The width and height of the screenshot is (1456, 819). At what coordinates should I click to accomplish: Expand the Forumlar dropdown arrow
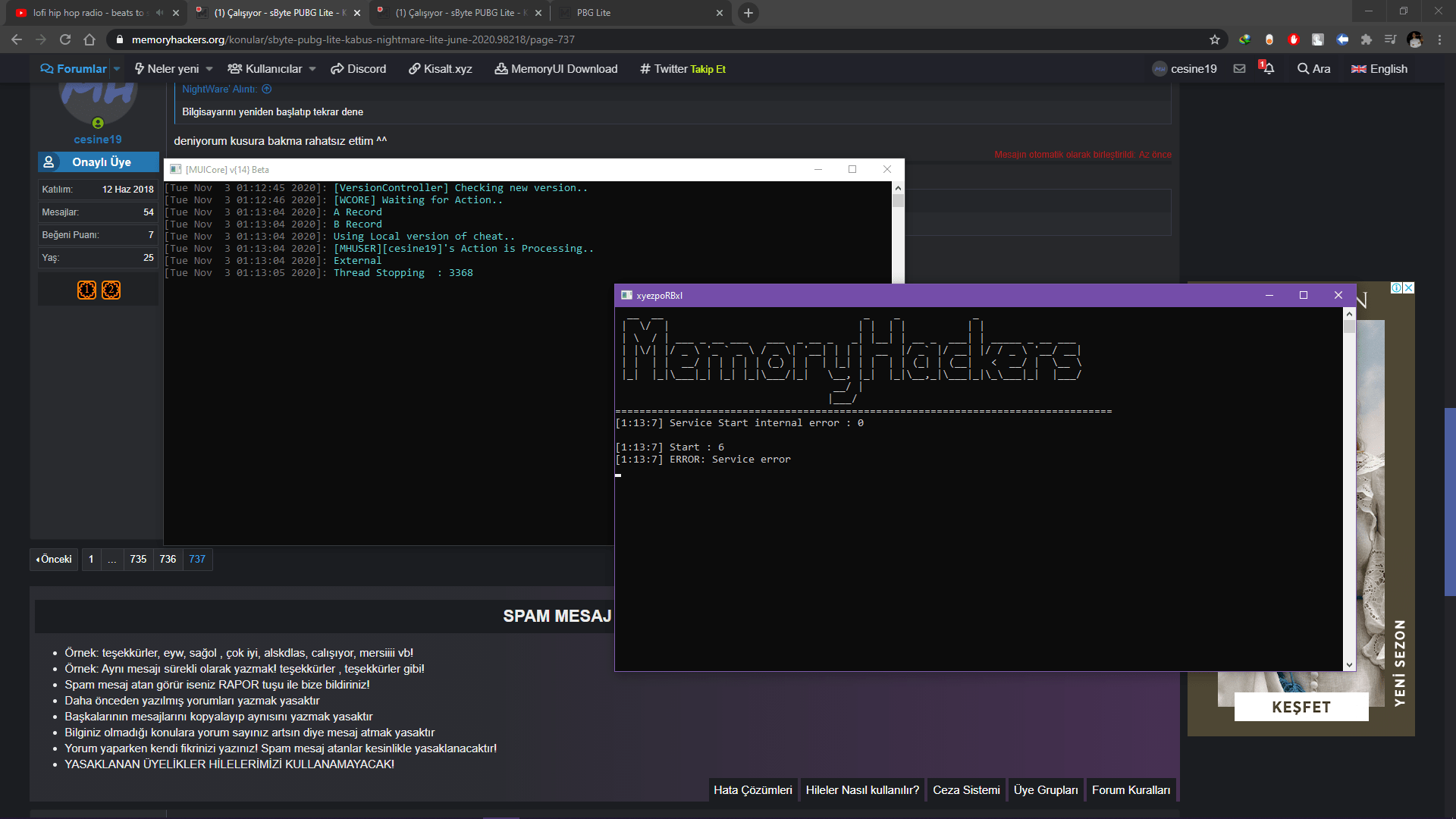(x=117, y=69)
